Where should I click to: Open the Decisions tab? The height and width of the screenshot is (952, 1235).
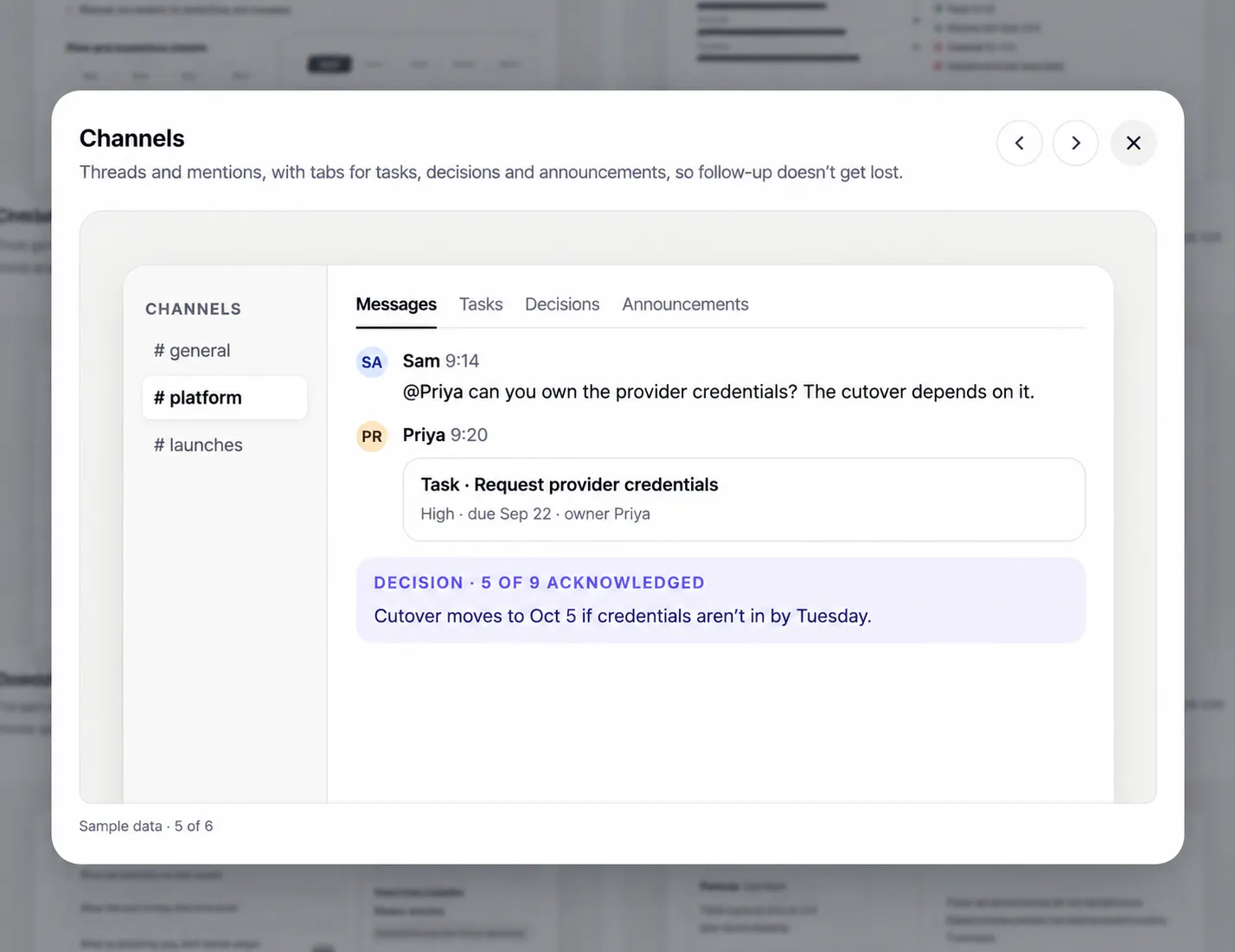click(x=562, y=304)
